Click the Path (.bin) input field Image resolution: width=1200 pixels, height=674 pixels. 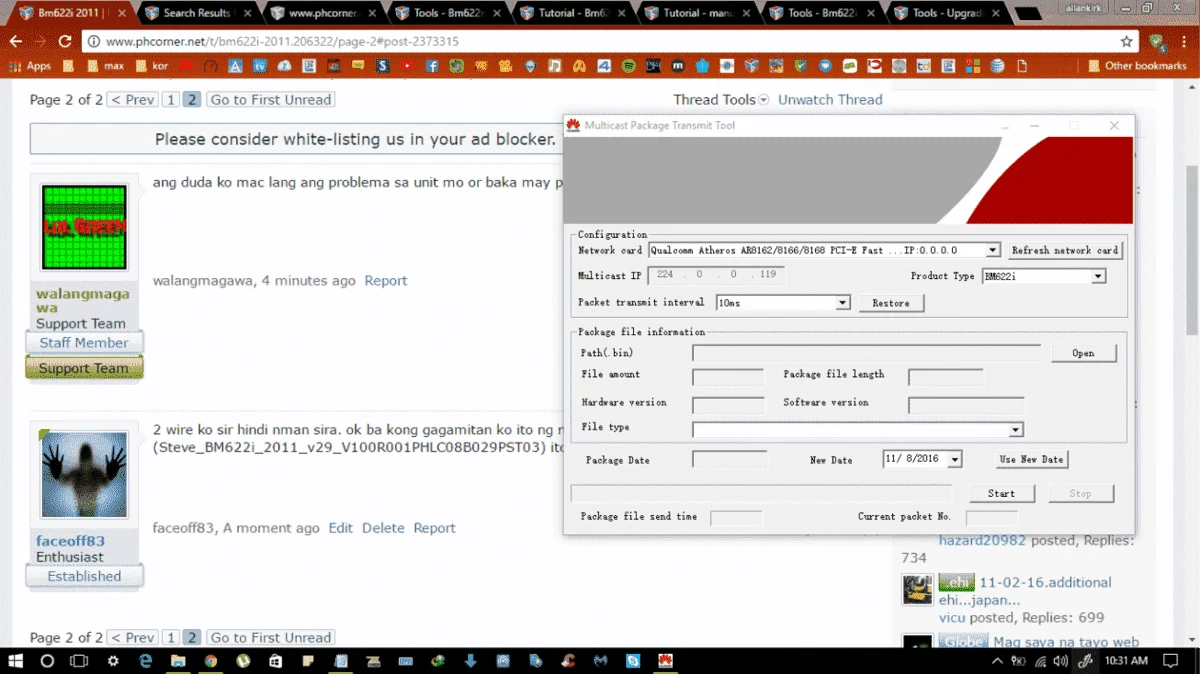866,353
